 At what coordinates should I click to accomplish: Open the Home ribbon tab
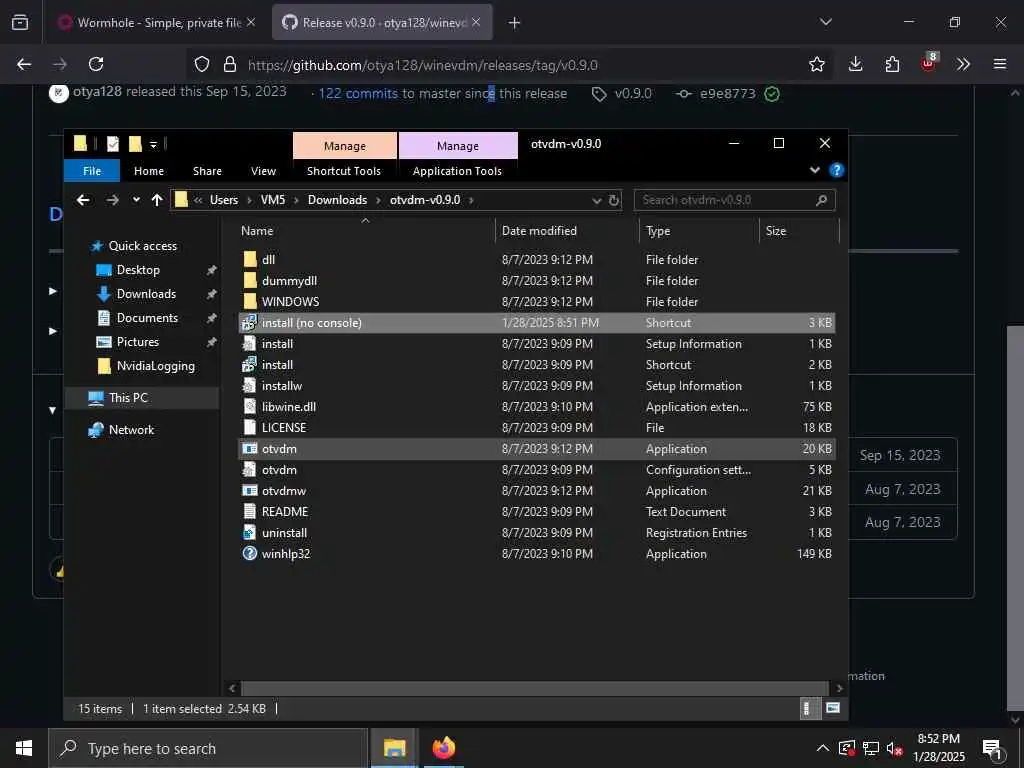(x=149, y=171)
